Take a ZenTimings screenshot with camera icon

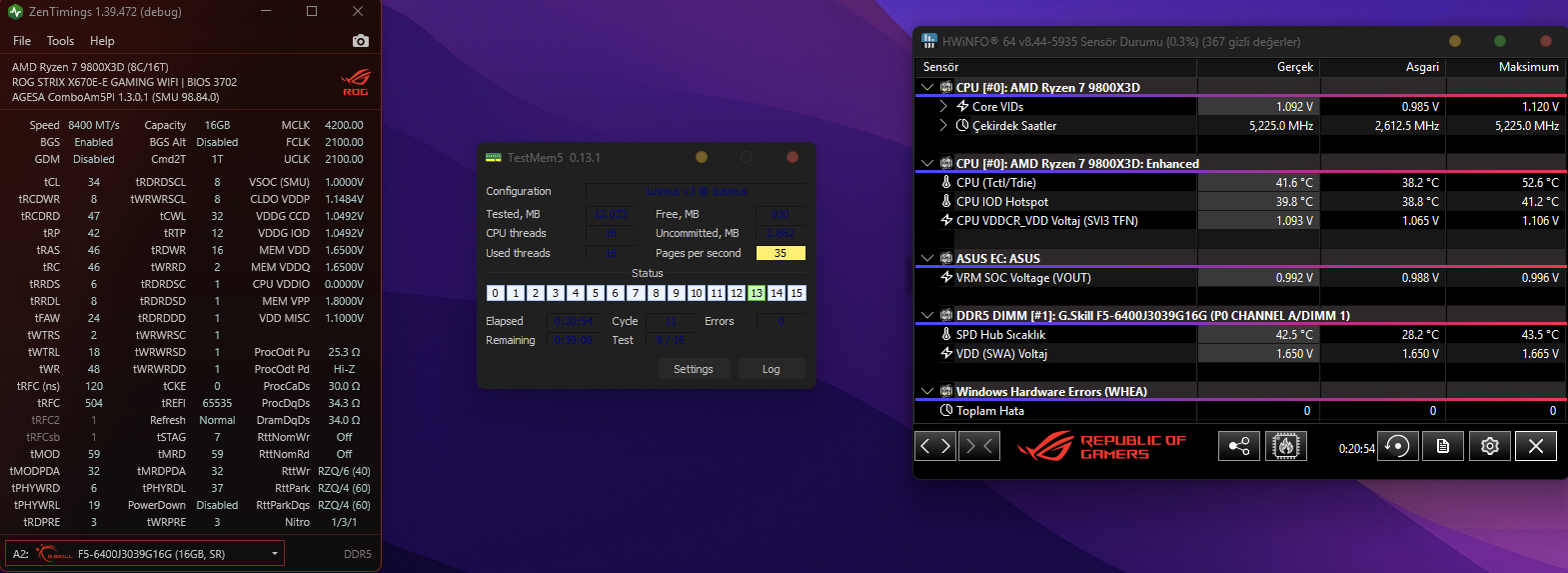[x=361, y=41]
